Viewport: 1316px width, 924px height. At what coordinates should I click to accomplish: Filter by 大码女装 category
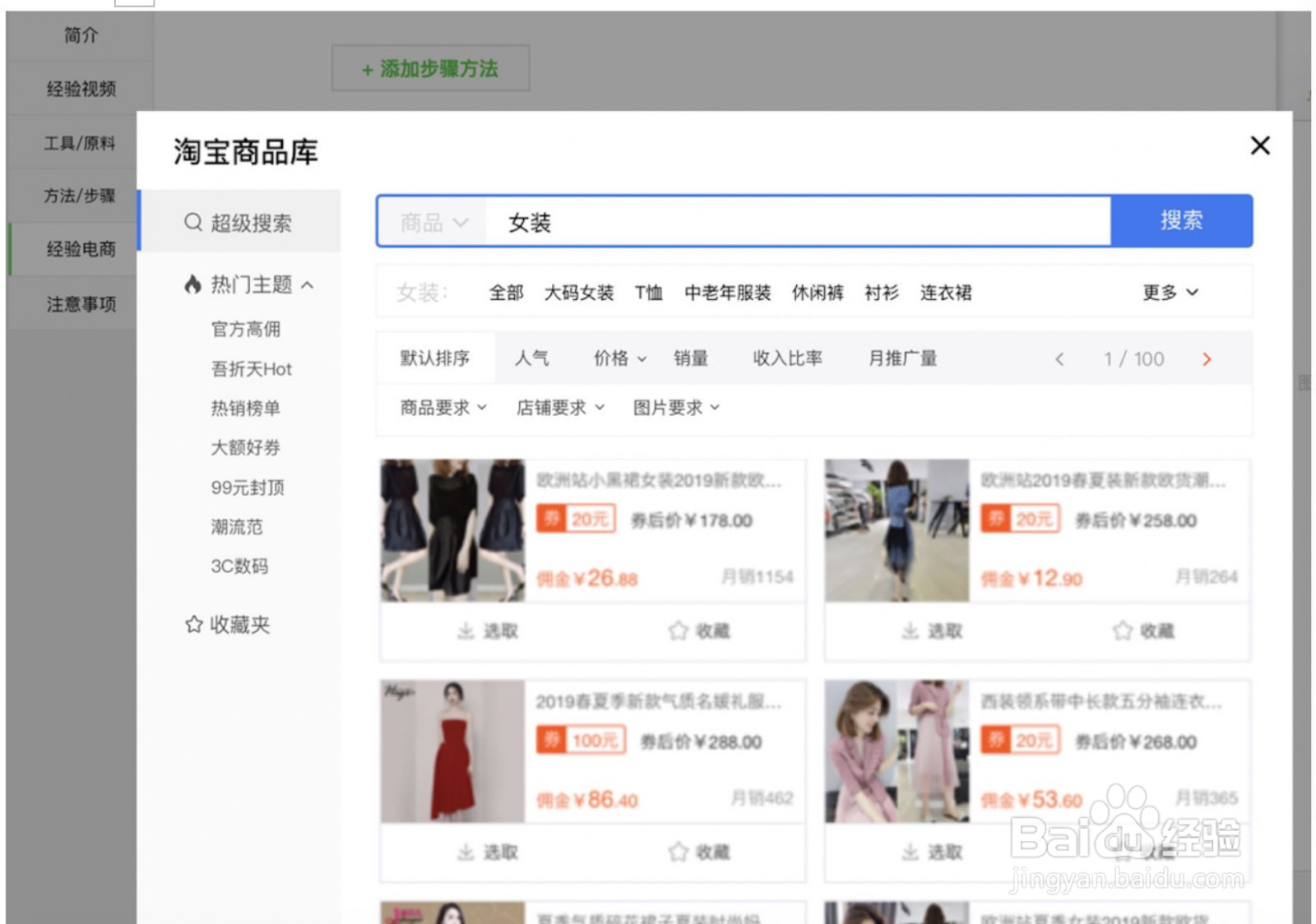click(579, 293)
